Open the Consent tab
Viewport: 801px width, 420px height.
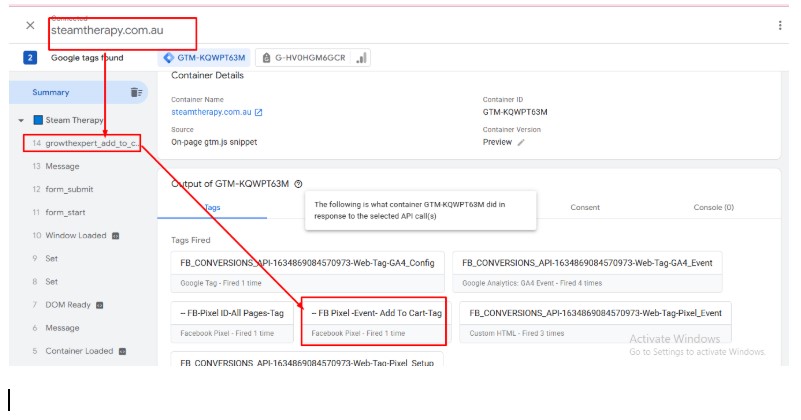click(585, 207)
